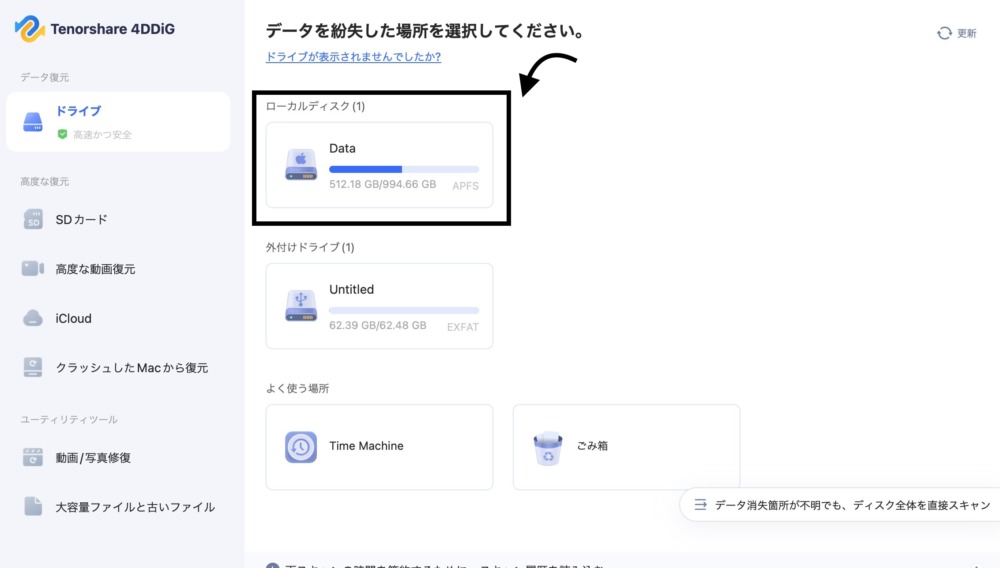Screen dimensions: 1000x568
Task: Select the Data local disk card
Action: 379,164
